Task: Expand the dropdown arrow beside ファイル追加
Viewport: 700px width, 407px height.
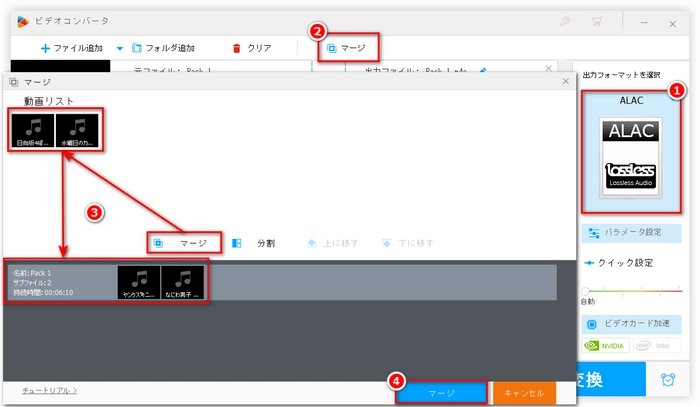Action: tap(120, 48)
